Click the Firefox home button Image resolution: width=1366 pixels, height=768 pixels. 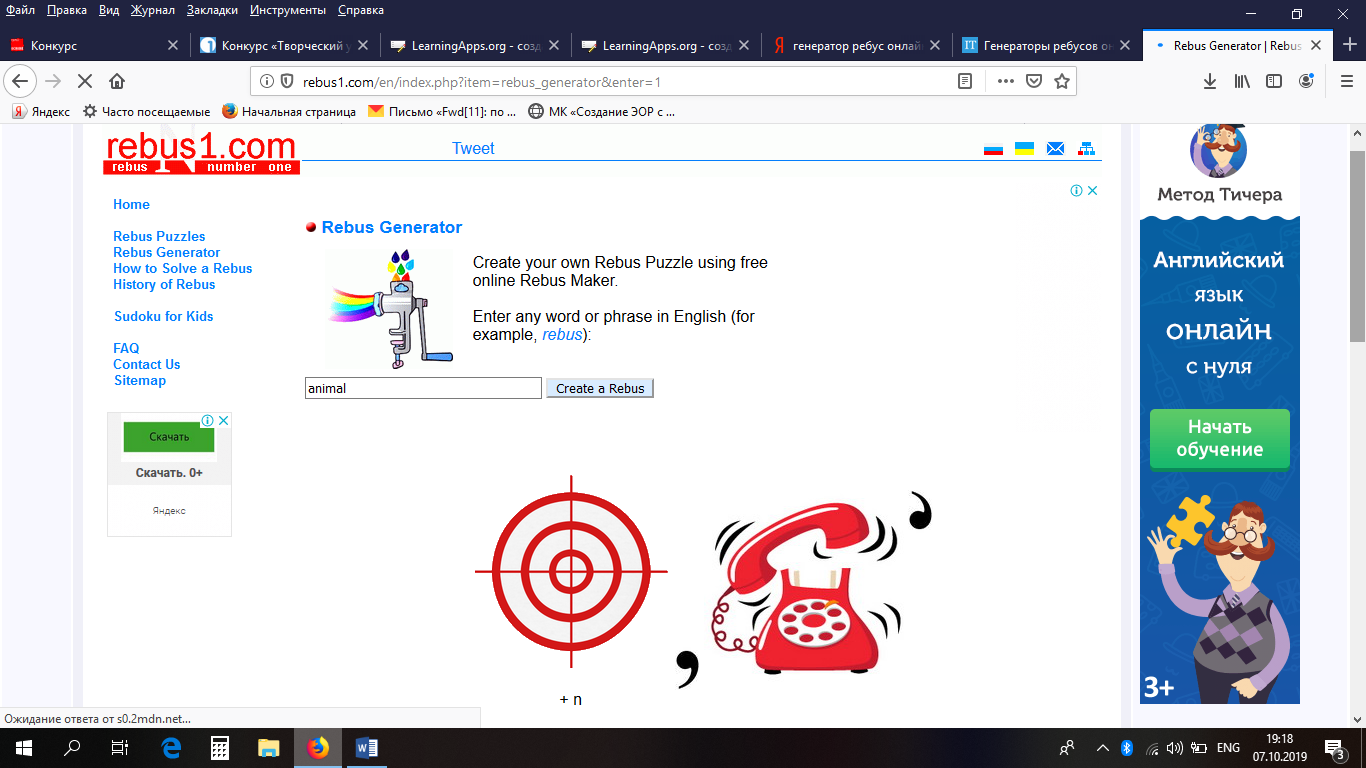(117, 81)
